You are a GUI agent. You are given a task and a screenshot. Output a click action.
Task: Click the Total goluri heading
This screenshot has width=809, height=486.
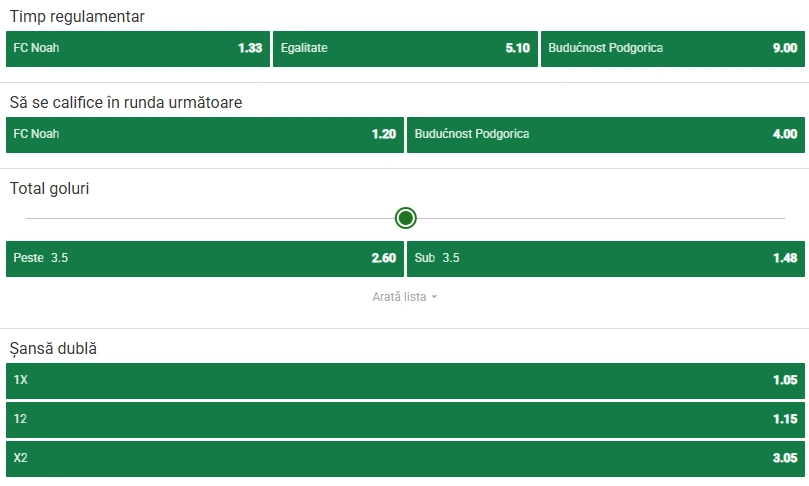pos(50,188)
